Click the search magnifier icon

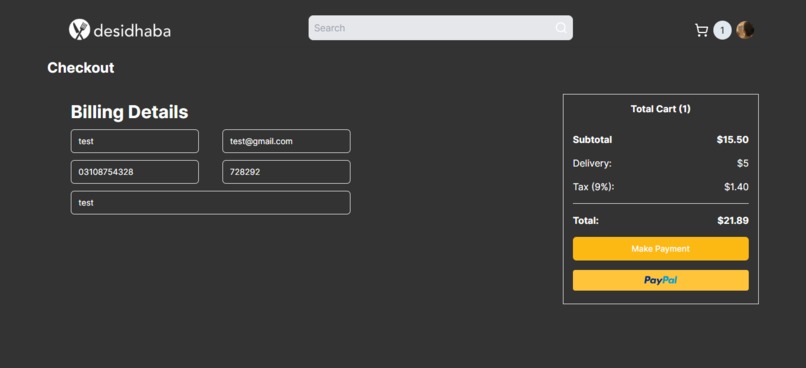[561, 28]
